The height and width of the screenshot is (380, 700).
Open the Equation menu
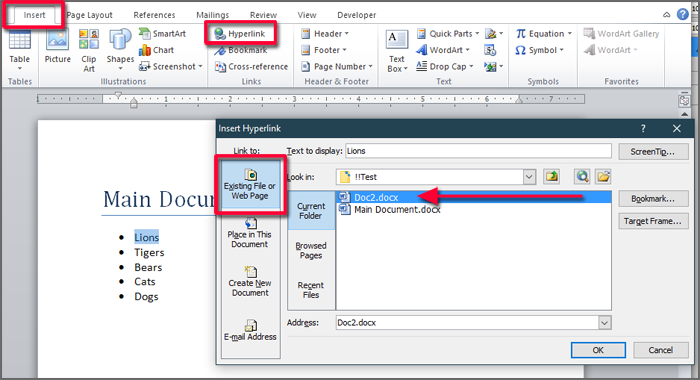click(x=543, y=33)
